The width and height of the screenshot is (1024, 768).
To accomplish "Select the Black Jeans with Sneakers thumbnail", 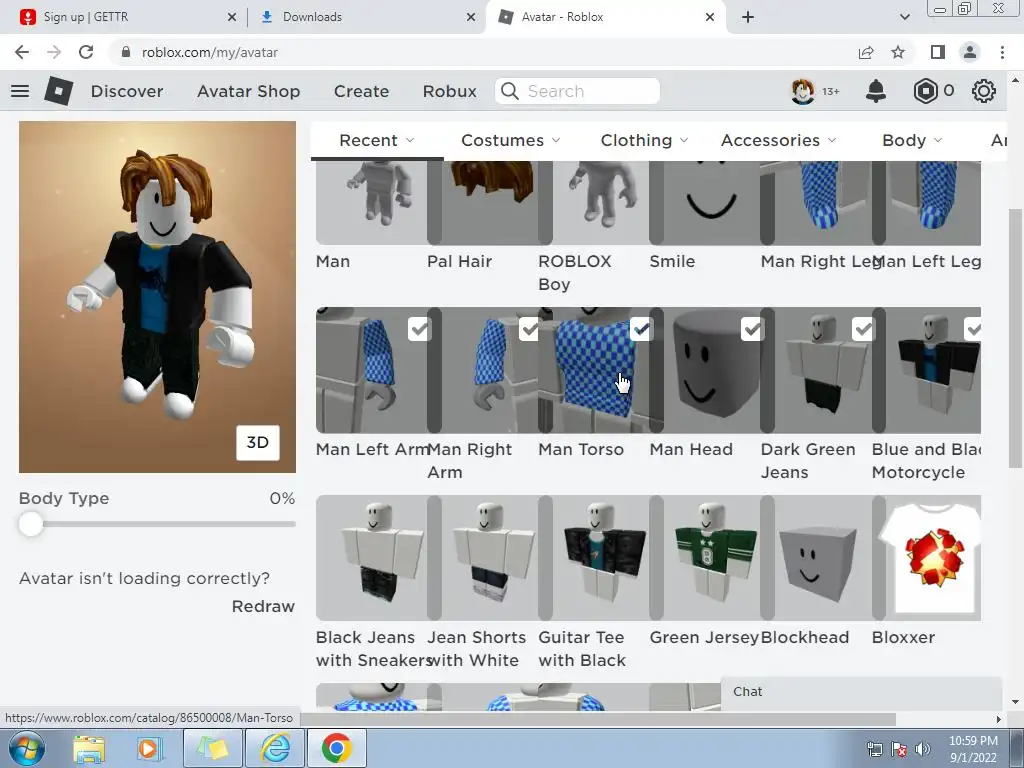I will coord(371,558).
